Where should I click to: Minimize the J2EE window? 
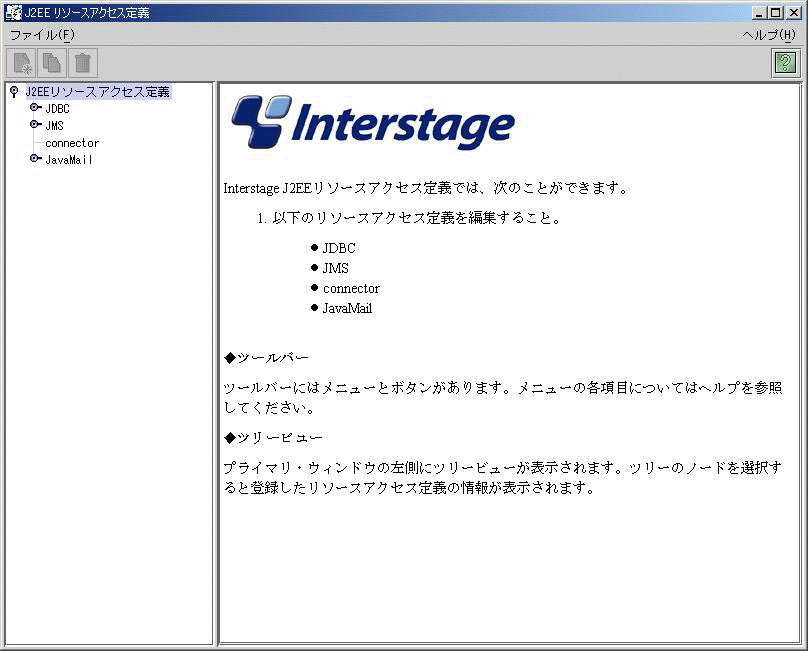759,13
